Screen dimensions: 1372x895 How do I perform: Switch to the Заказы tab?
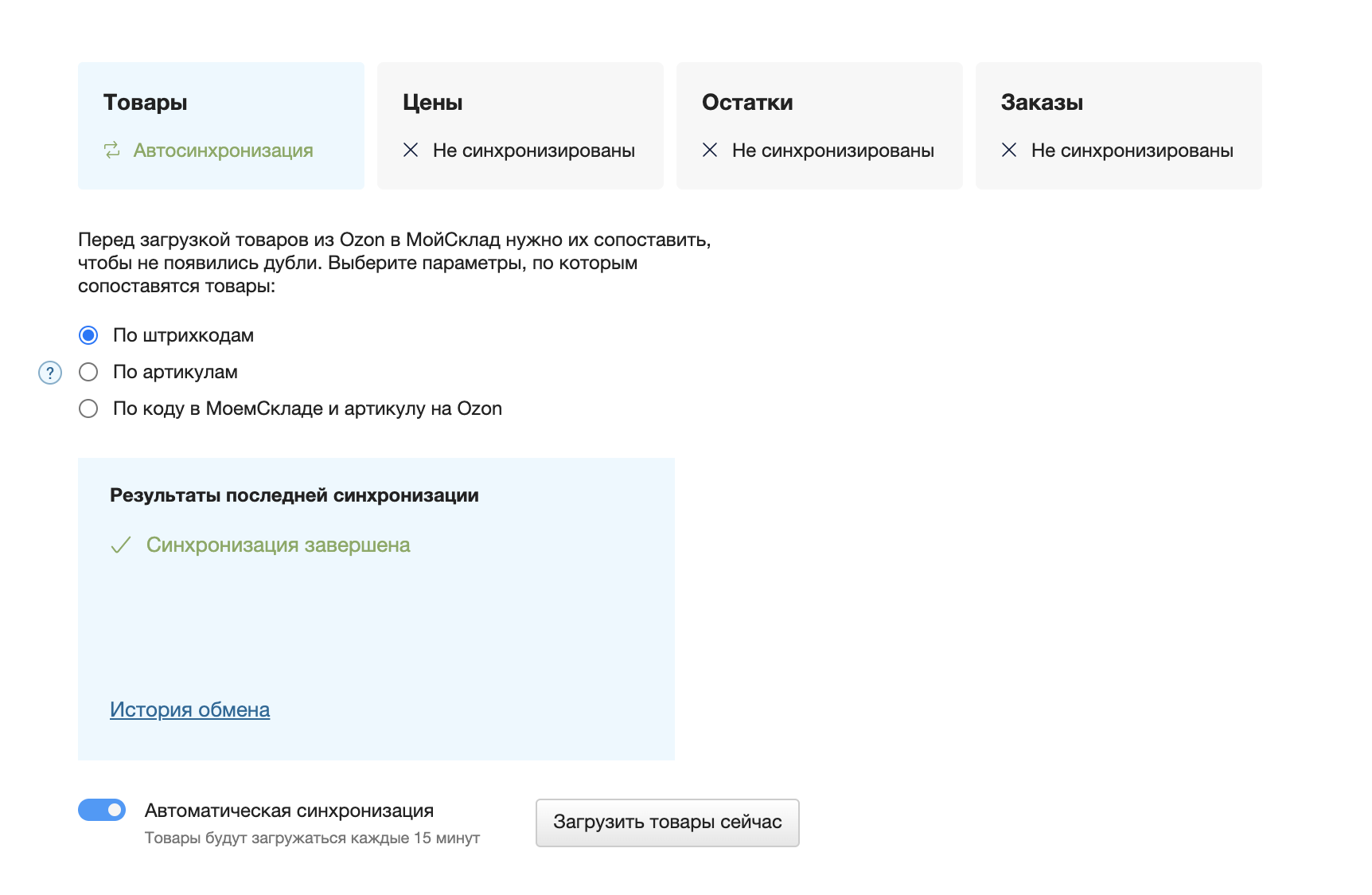coord(1119,126)
